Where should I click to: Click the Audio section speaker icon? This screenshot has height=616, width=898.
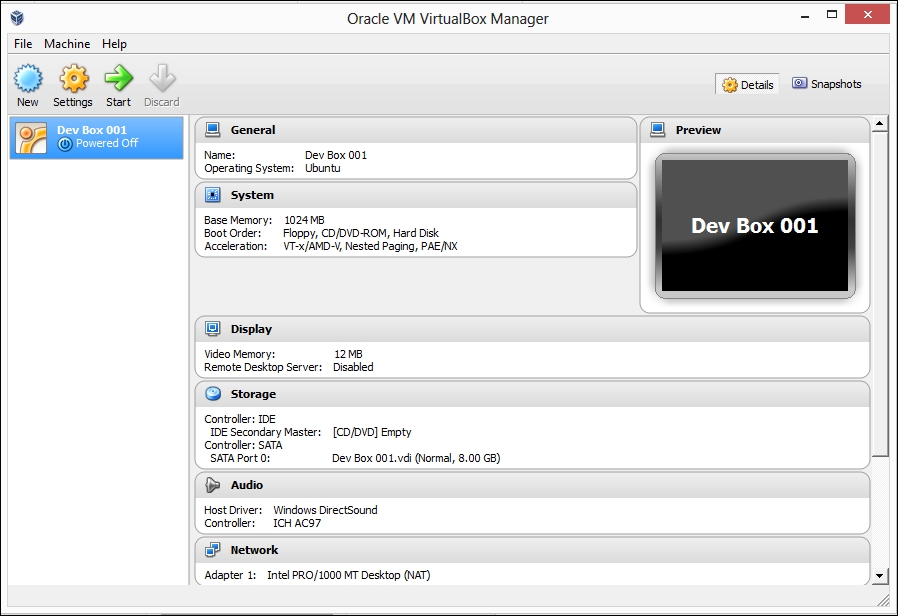coord(212,485)
